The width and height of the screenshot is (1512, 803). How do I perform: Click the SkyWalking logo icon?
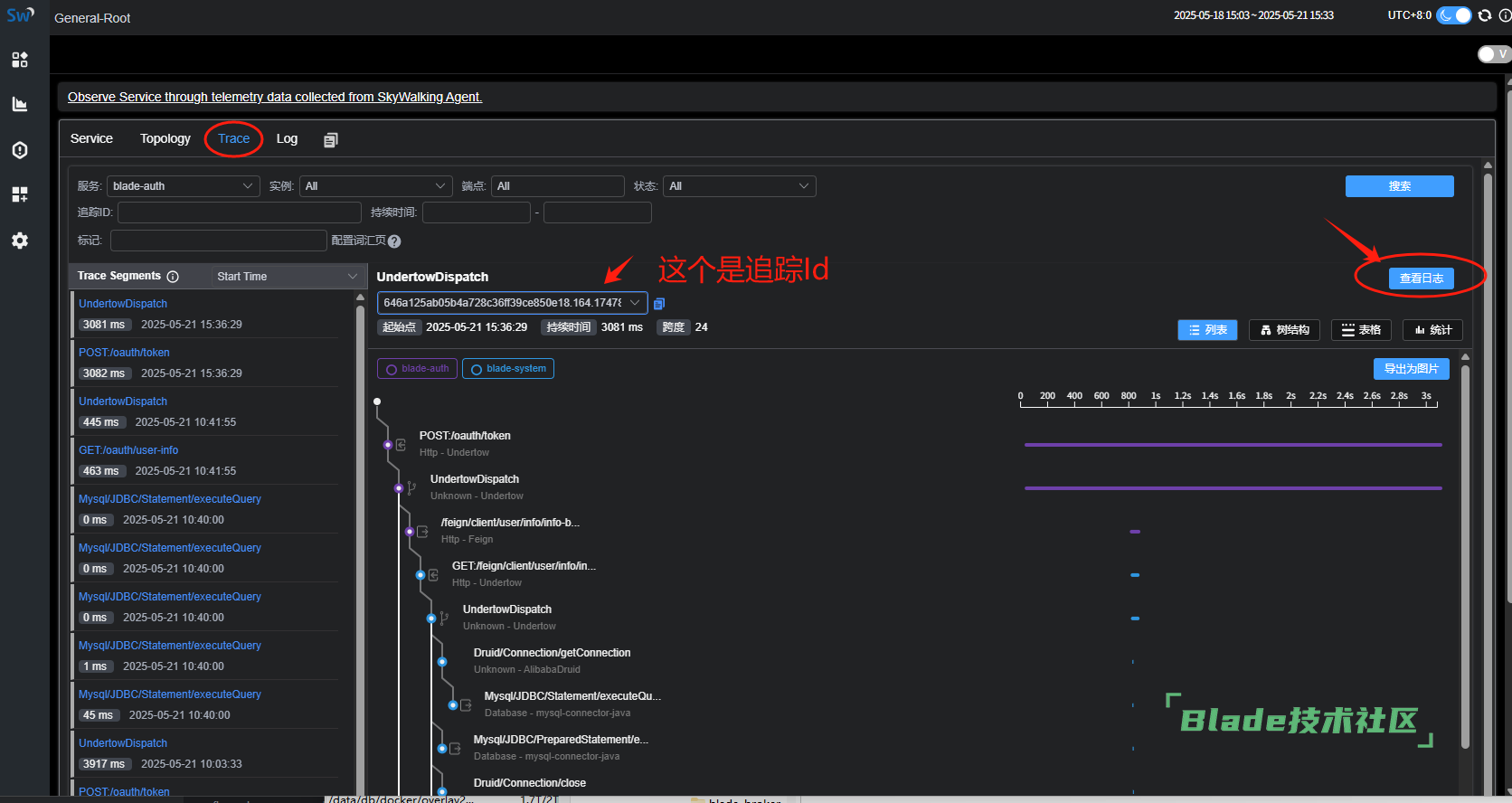pyautogui.click(x=20, y=15)
